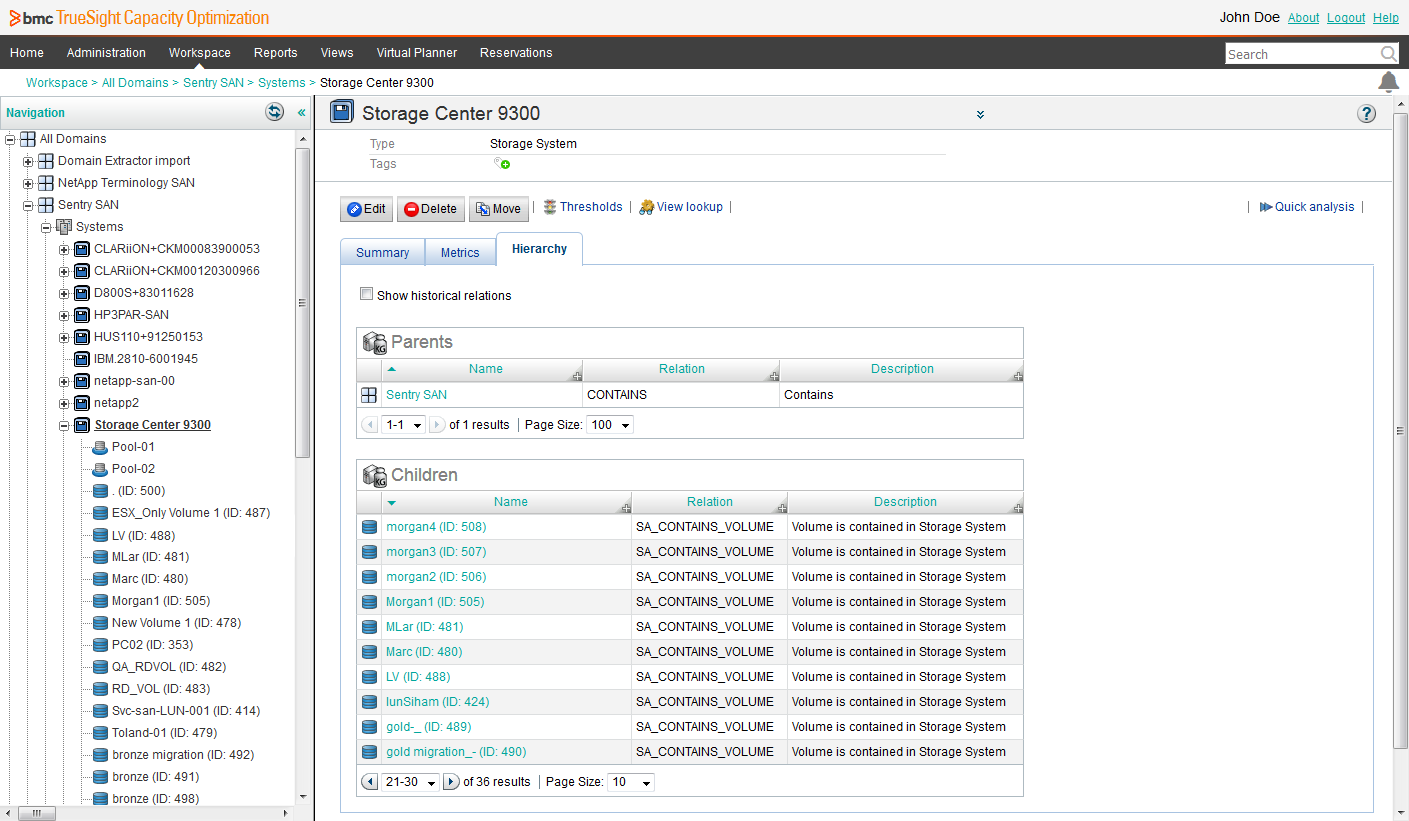Add column after Children Description header

pyautogui.click(x=1018, y=509)
